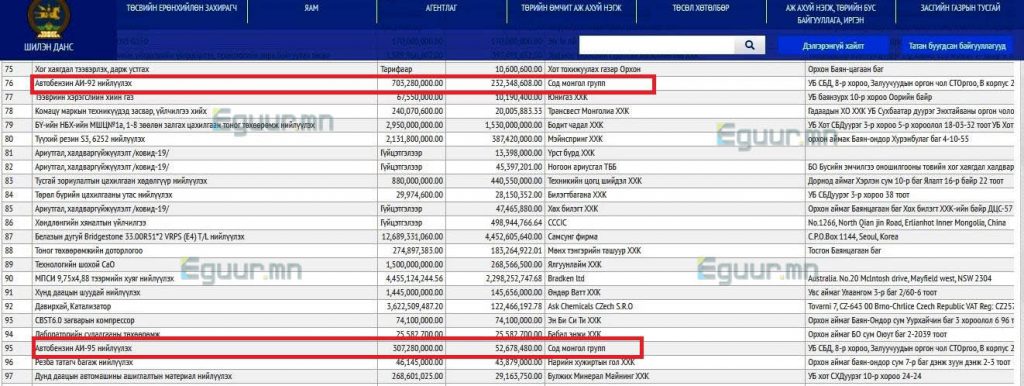Open Төсөл хөтөлбөр menu item

click(701, 9)
